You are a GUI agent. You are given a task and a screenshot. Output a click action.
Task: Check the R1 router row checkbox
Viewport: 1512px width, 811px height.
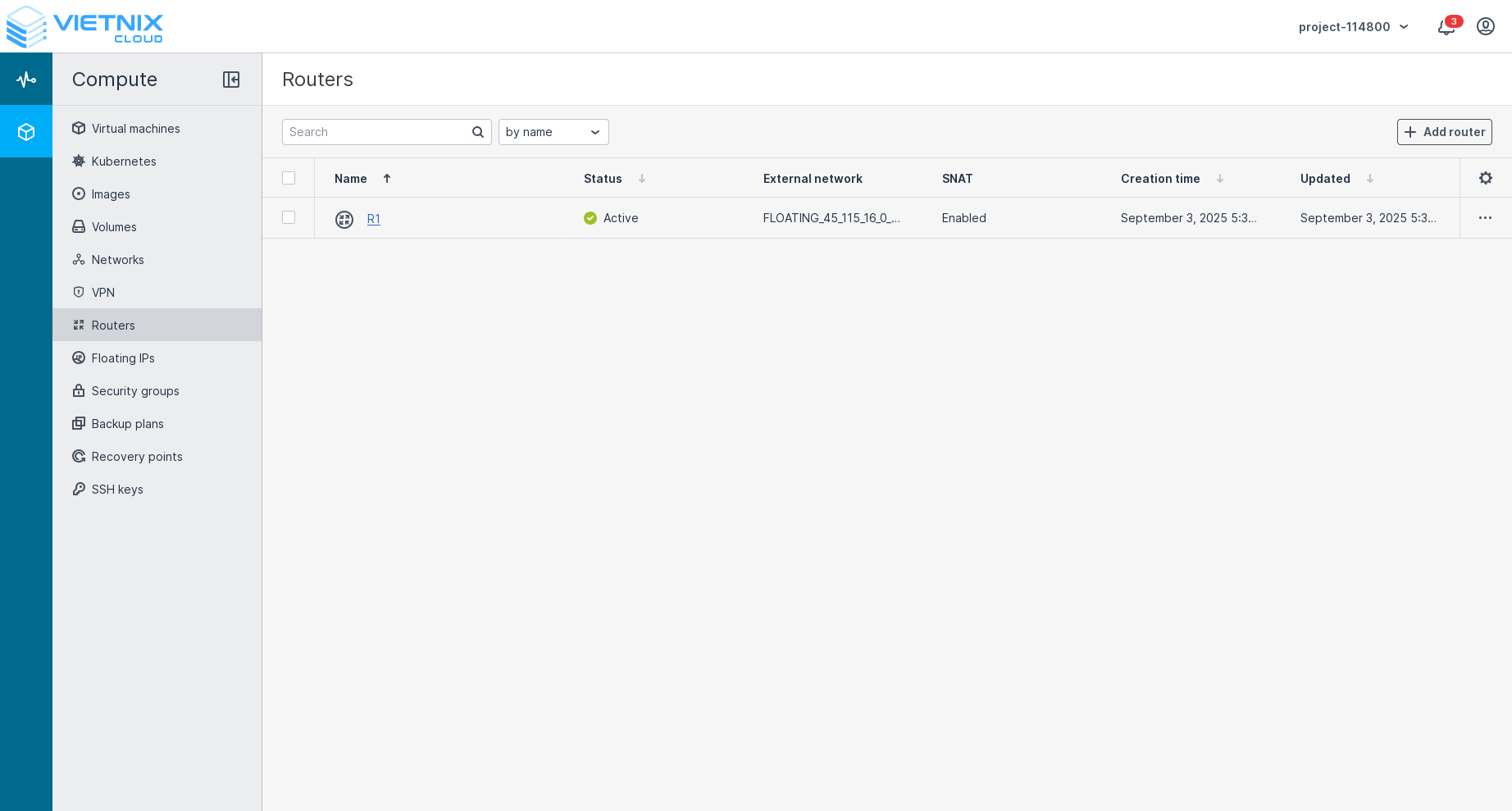289,217
